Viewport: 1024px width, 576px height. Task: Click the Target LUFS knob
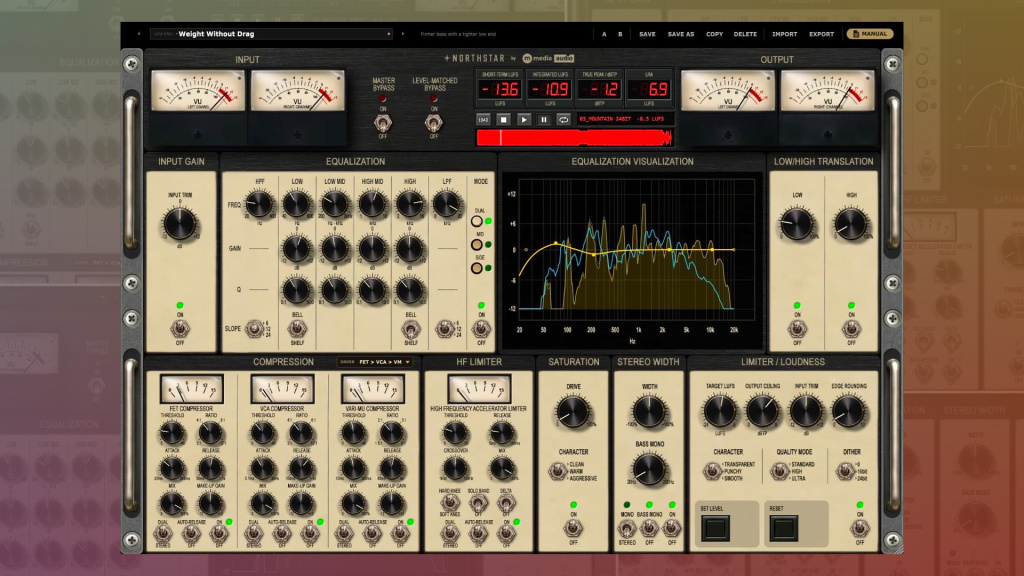click(x=720, y=412)
